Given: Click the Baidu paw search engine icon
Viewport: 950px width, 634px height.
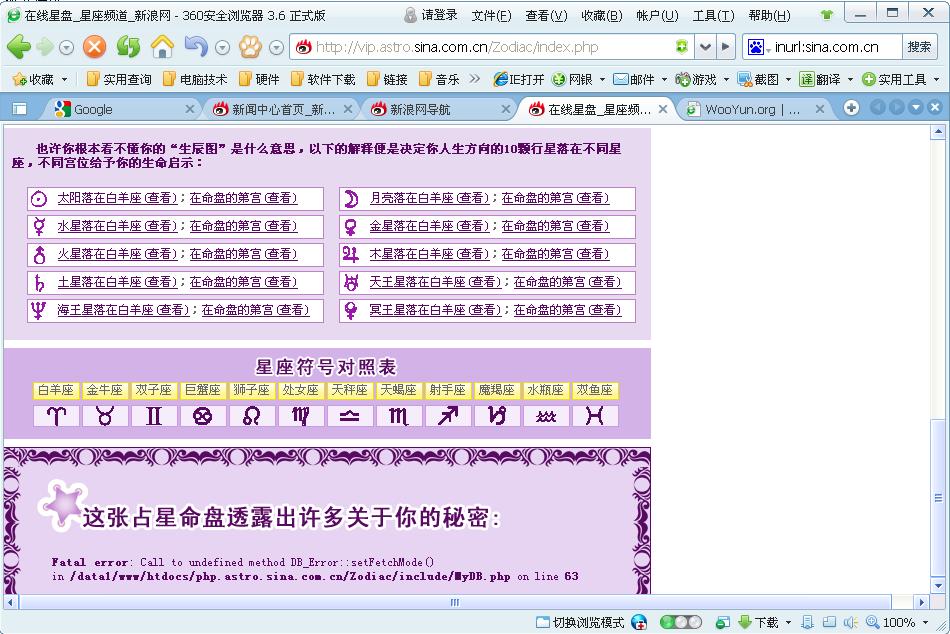Looking at the screenshot, I should pyautogui.click(x=756, y=47).
